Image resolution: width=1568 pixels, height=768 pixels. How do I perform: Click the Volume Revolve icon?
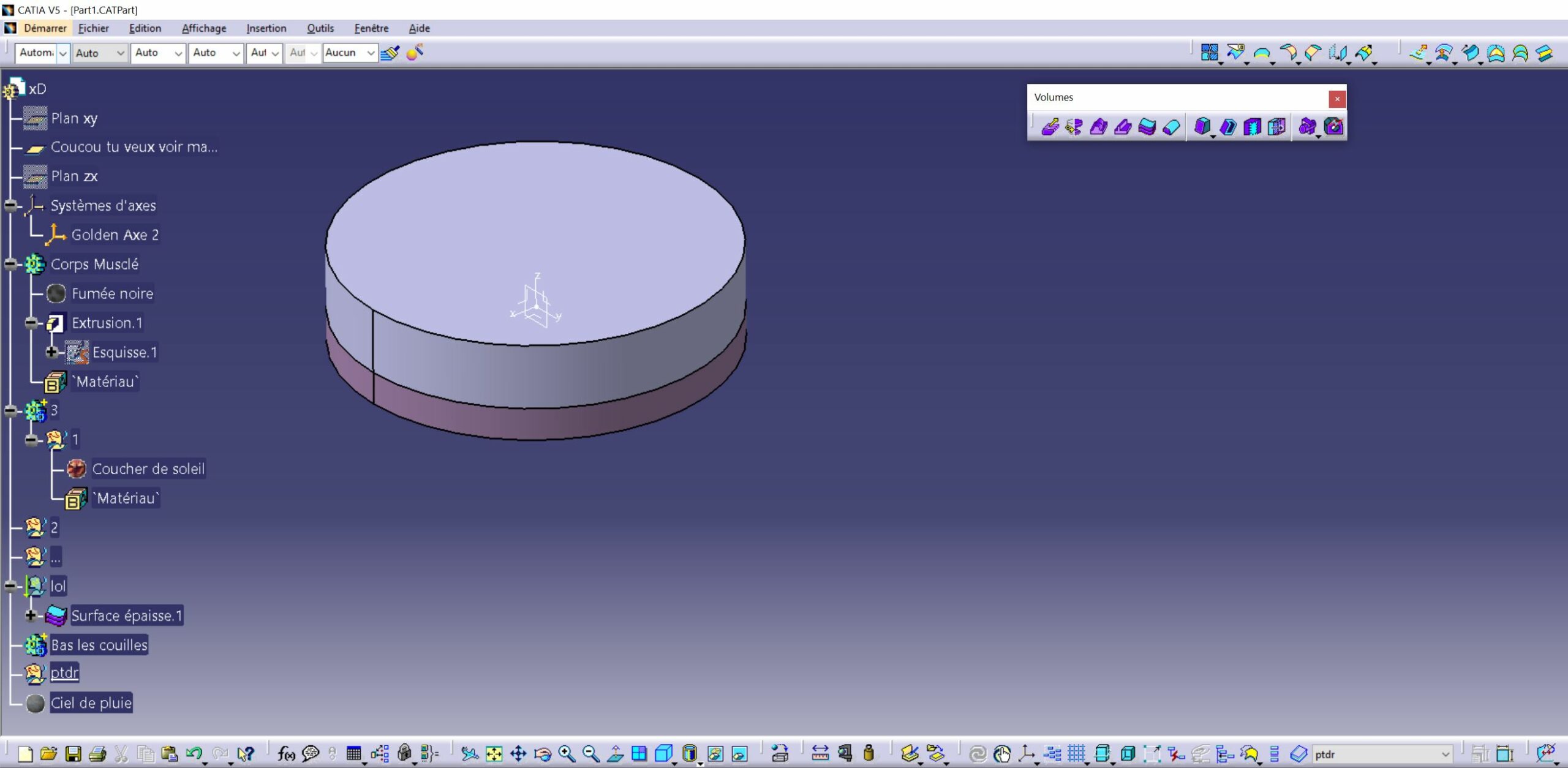click(x=1073, y=127)
